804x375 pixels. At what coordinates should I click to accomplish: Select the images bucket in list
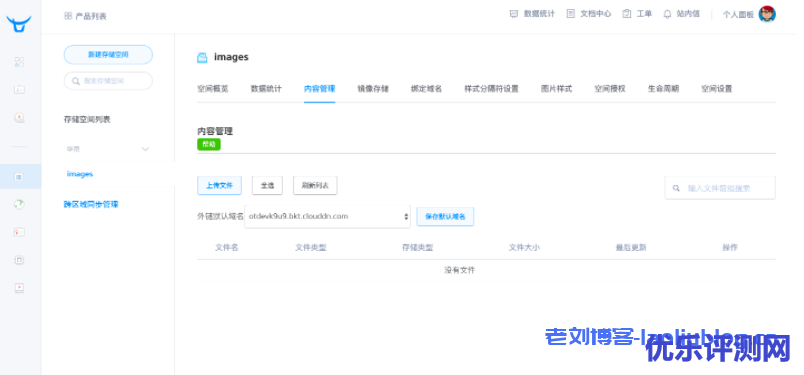pos(79,174)
